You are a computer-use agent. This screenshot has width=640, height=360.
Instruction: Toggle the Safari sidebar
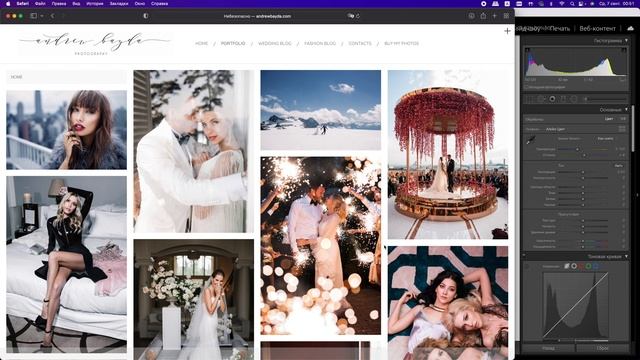click(33, 16)
